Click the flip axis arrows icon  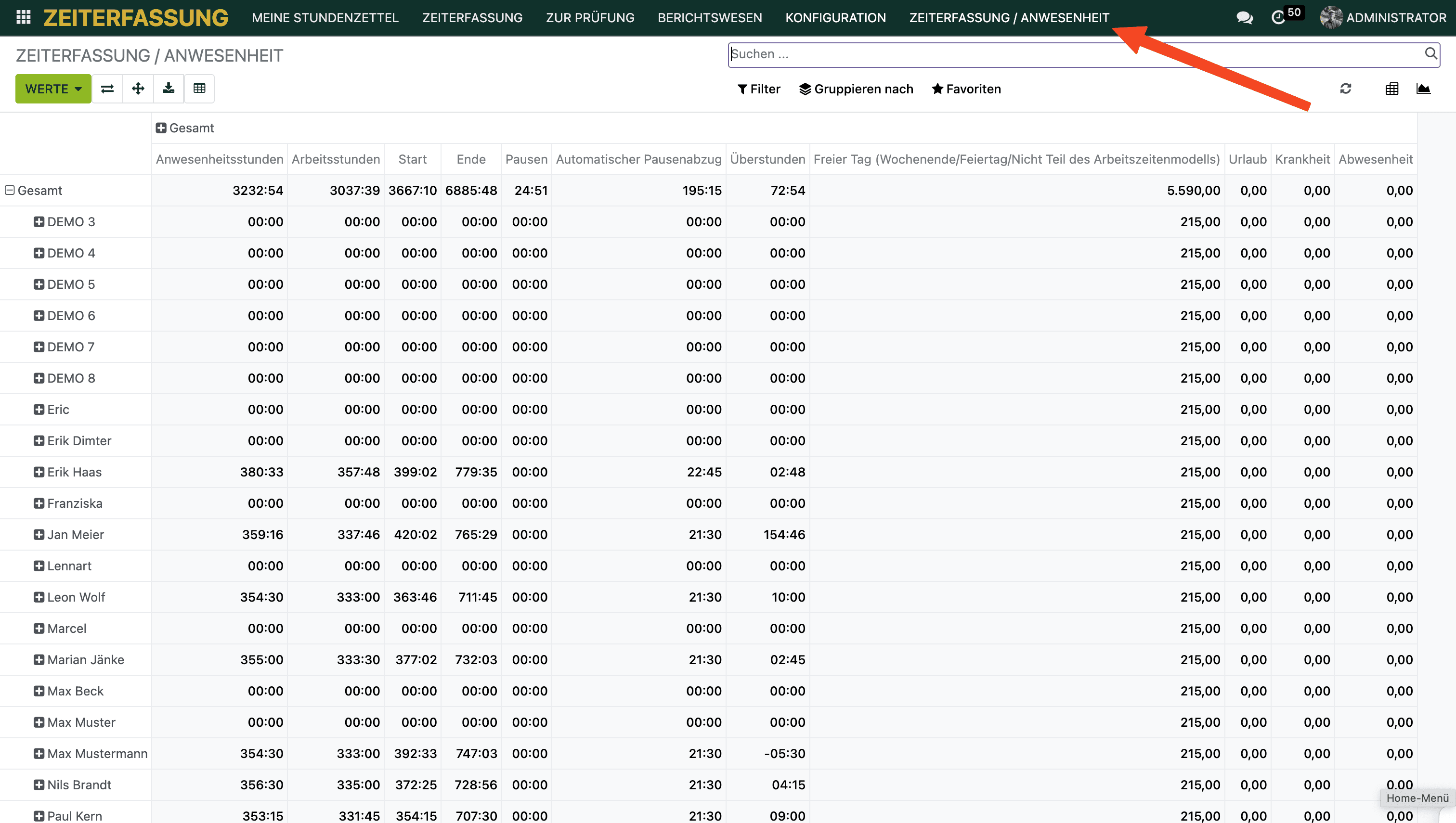click(107, 89)
